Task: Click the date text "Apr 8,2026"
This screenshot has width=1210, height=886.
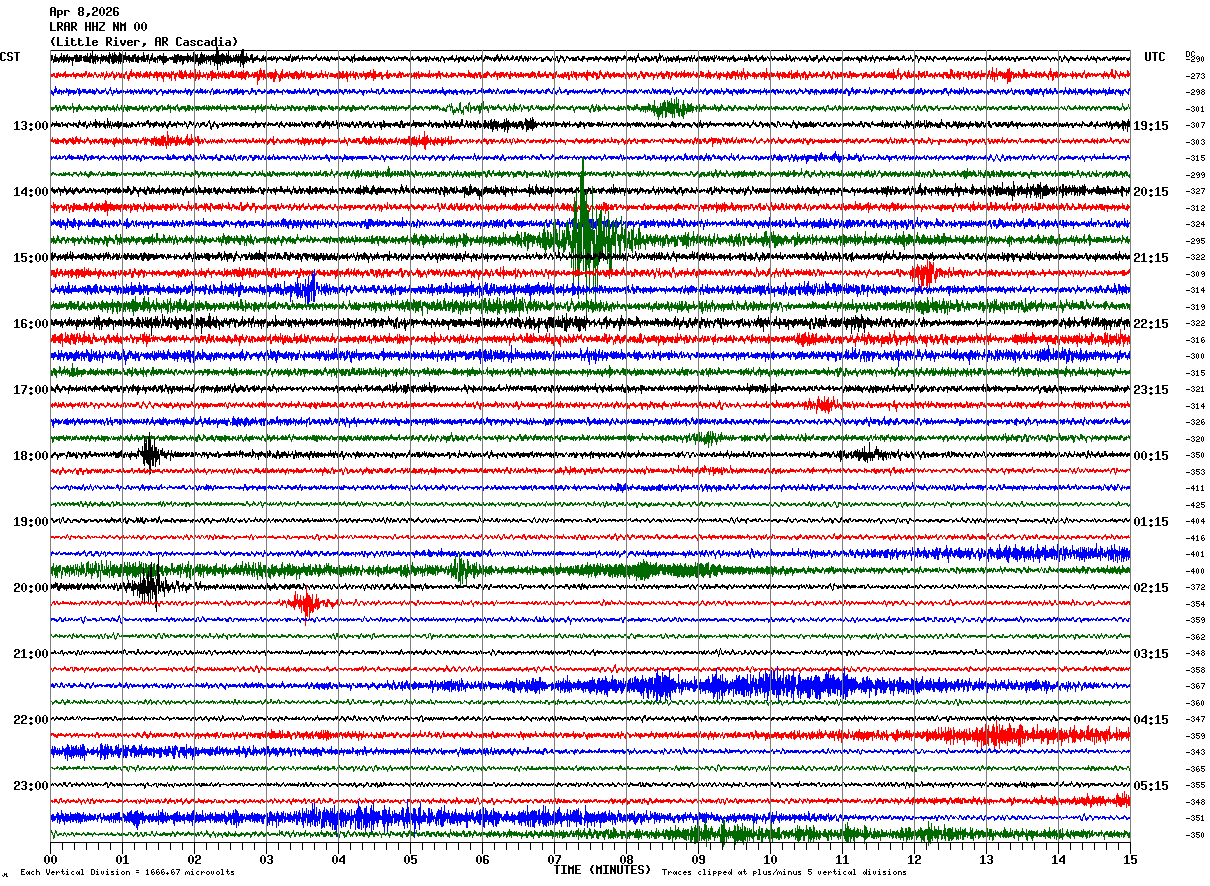Action: pos(84,12)
